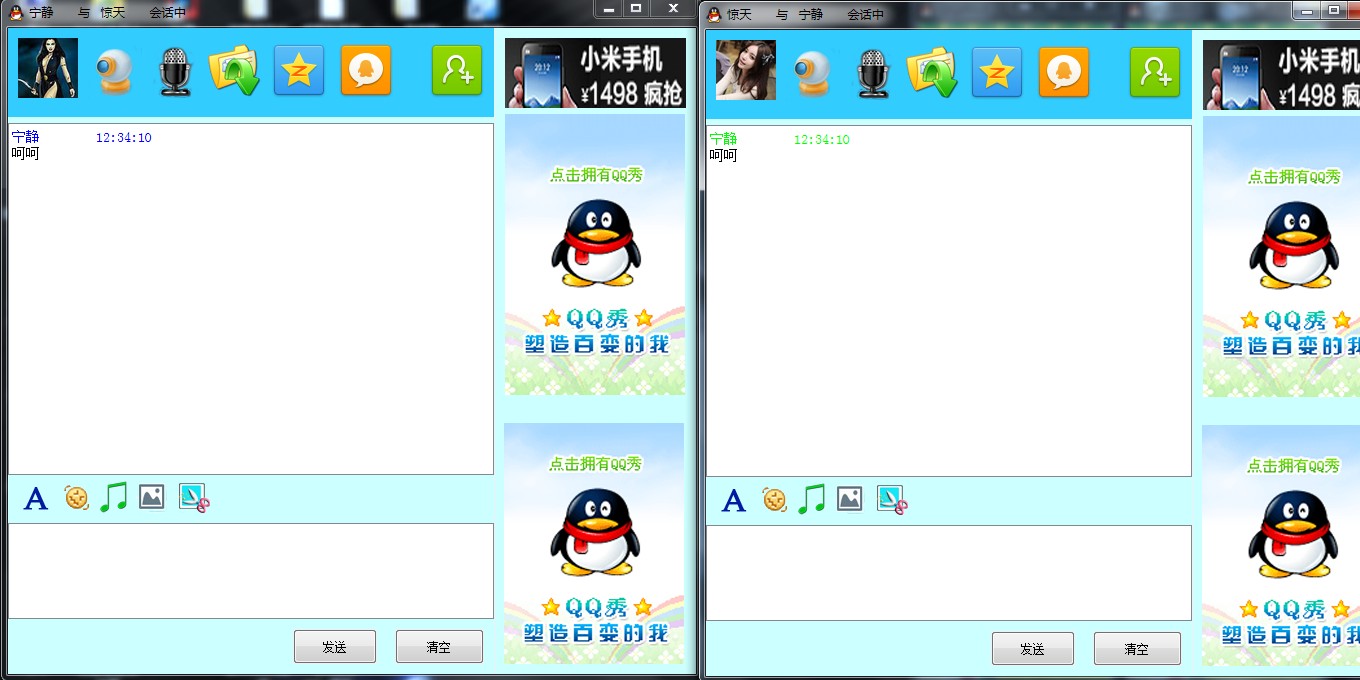Open emoticon picker in right window

click(x=775, y=499)
